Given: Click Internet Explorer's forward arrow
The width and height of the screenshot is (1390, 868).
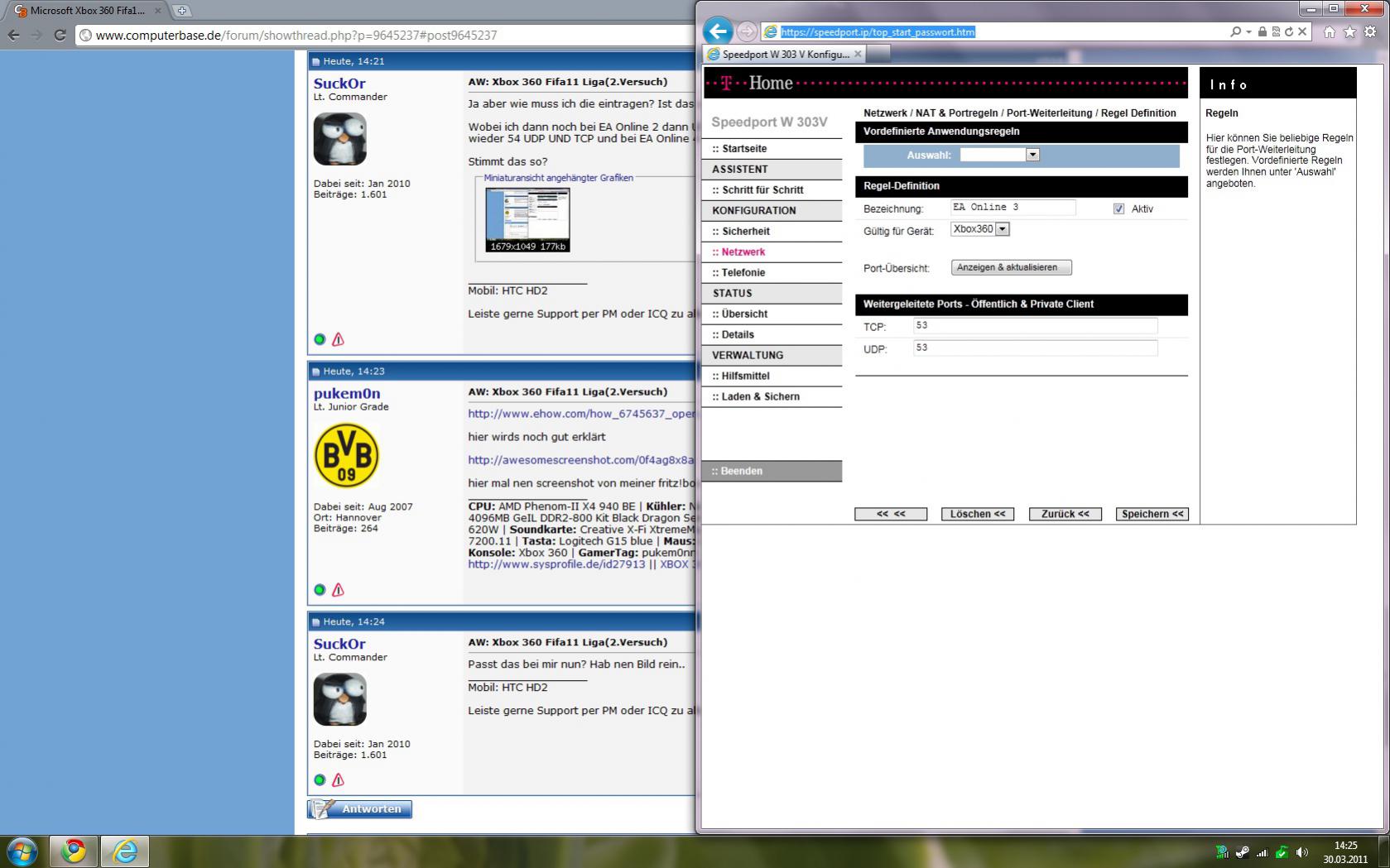Looking at the screenshot, I should click(x=747, y=31).
